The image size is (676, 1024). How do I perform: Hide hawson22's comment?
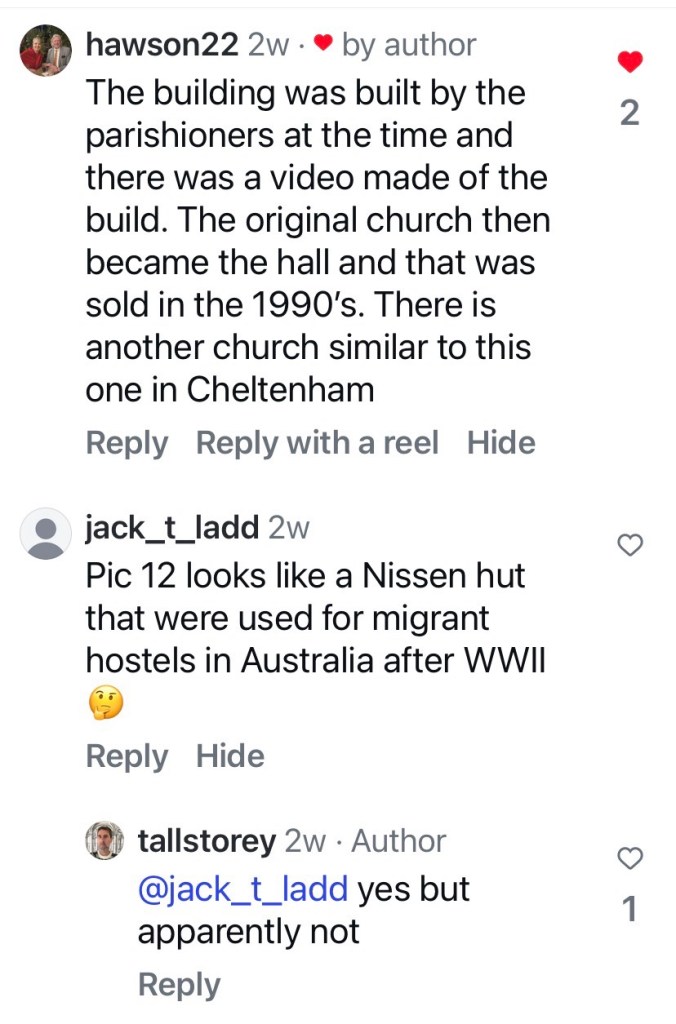501,443
